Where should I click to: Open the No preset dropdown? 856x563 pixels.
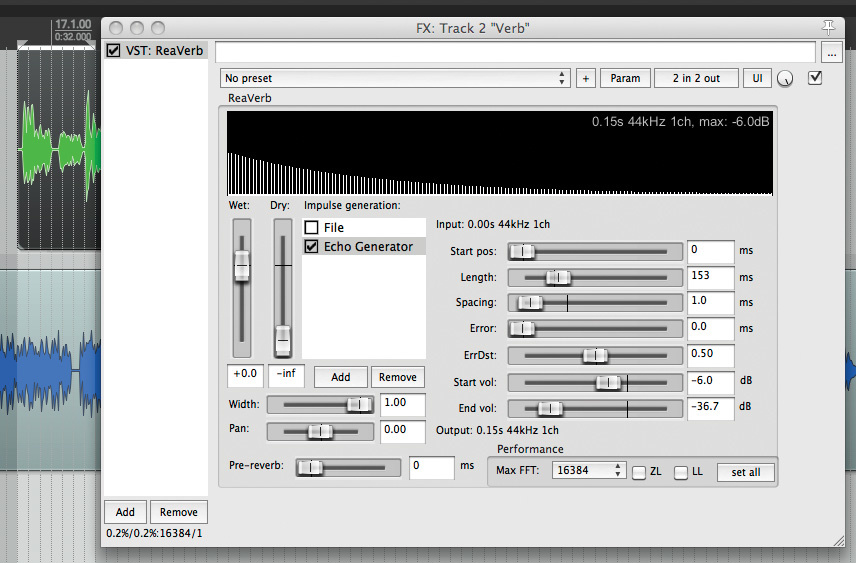pyautogui.click(x=395, y=78)
